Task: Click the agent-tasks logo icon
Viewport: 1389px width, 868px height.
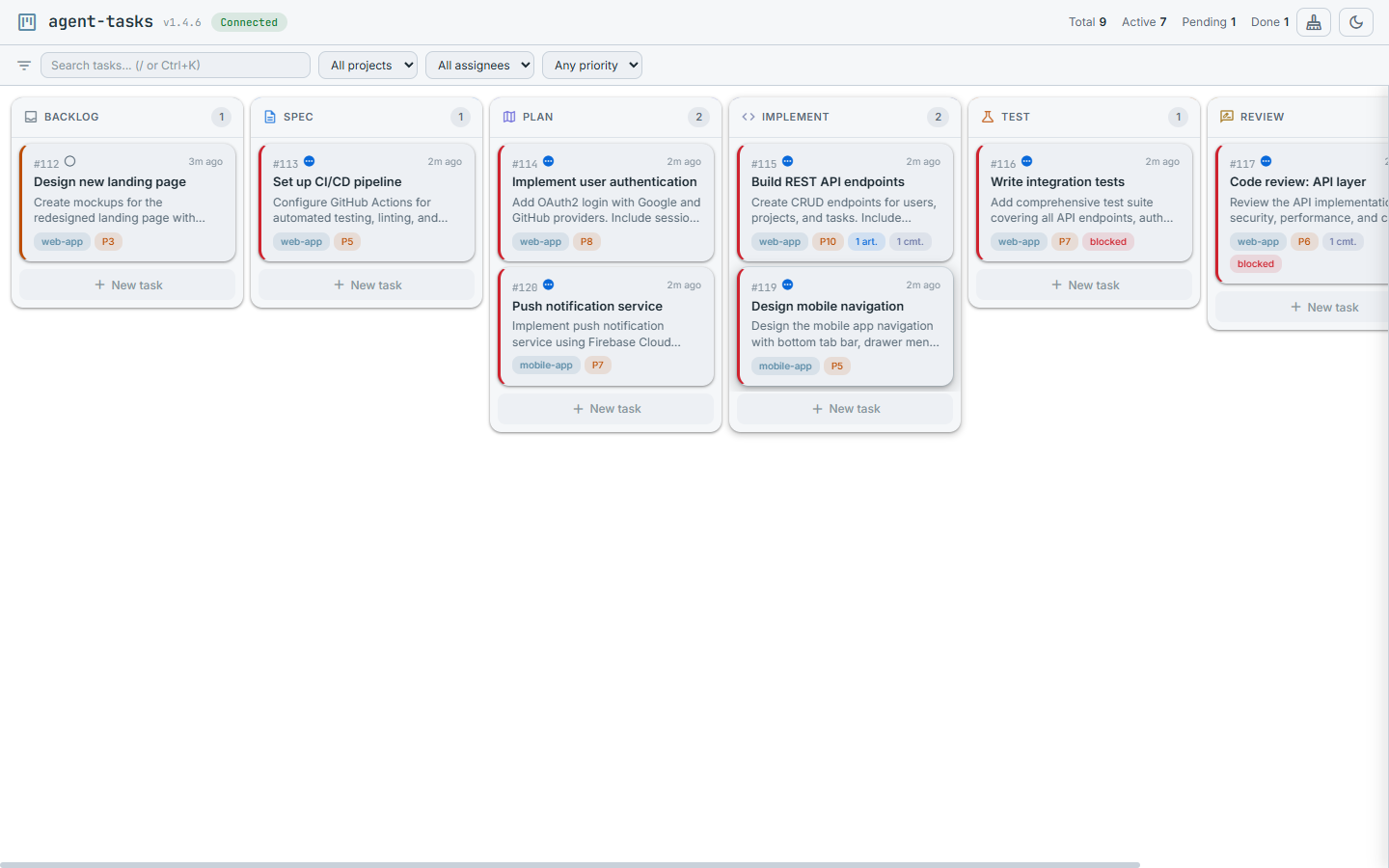Action: 27,21
